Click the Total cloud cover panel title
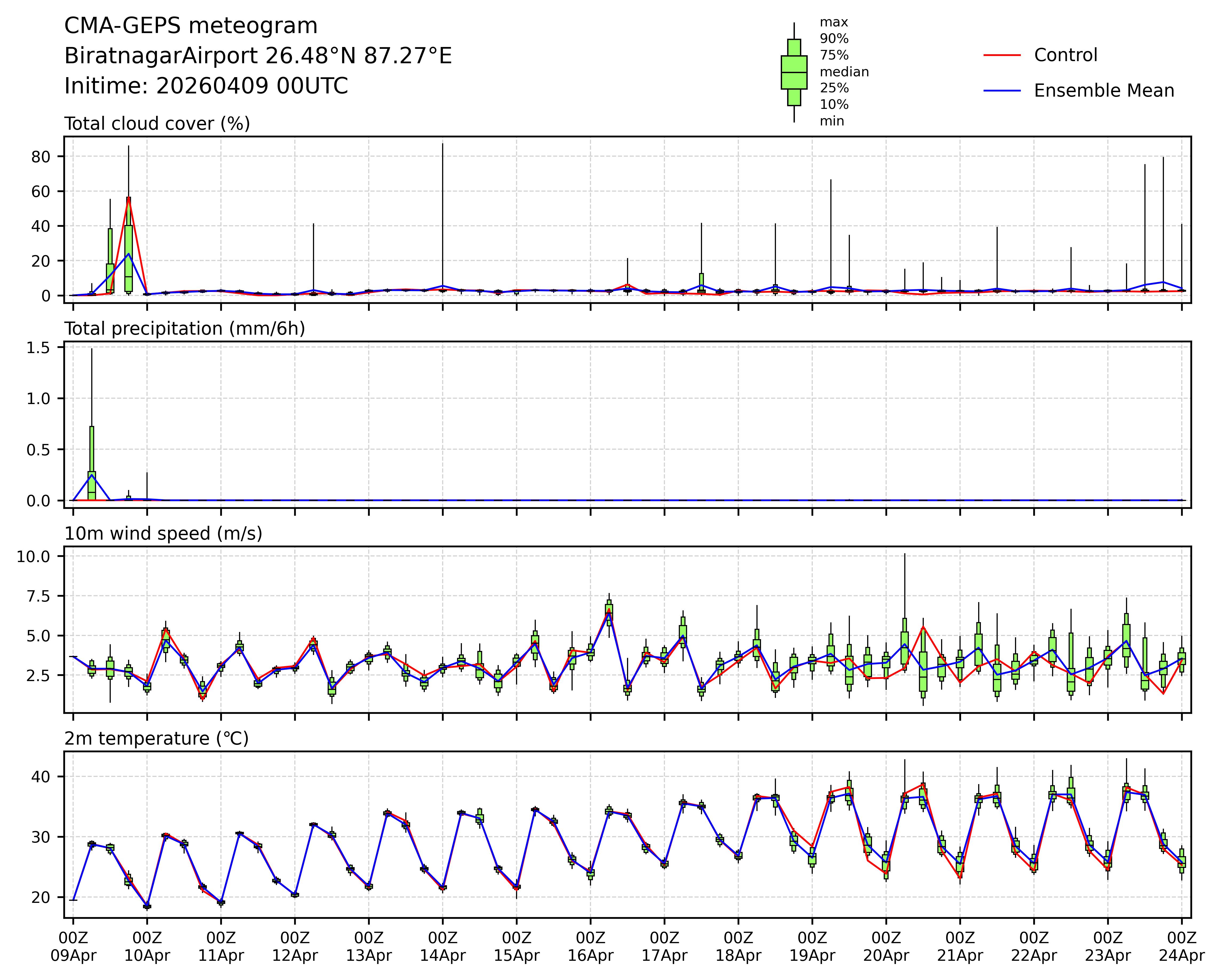 pyautogui.click(x=157, y=124)
